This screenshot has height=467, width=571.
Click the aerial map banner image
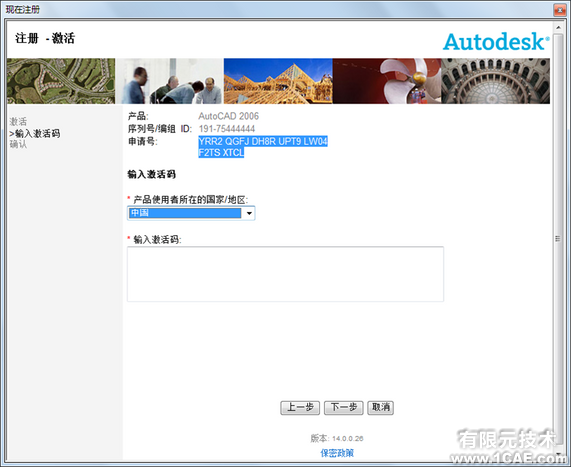[61, 81]
